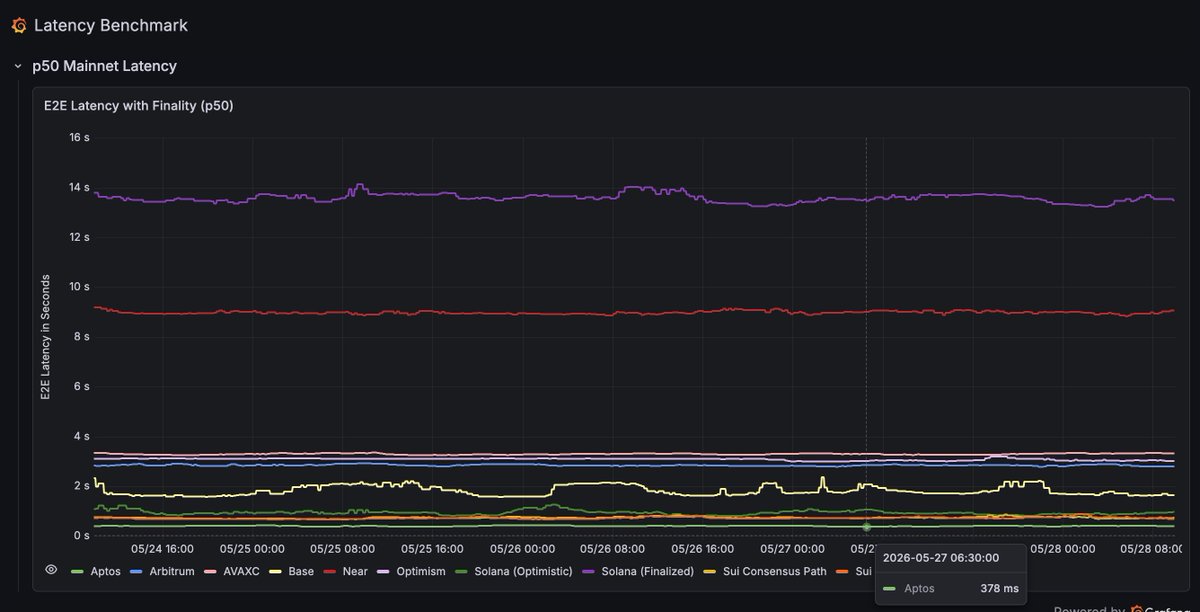Collapse the p50 Mainnet Latency row

[17, 66]
